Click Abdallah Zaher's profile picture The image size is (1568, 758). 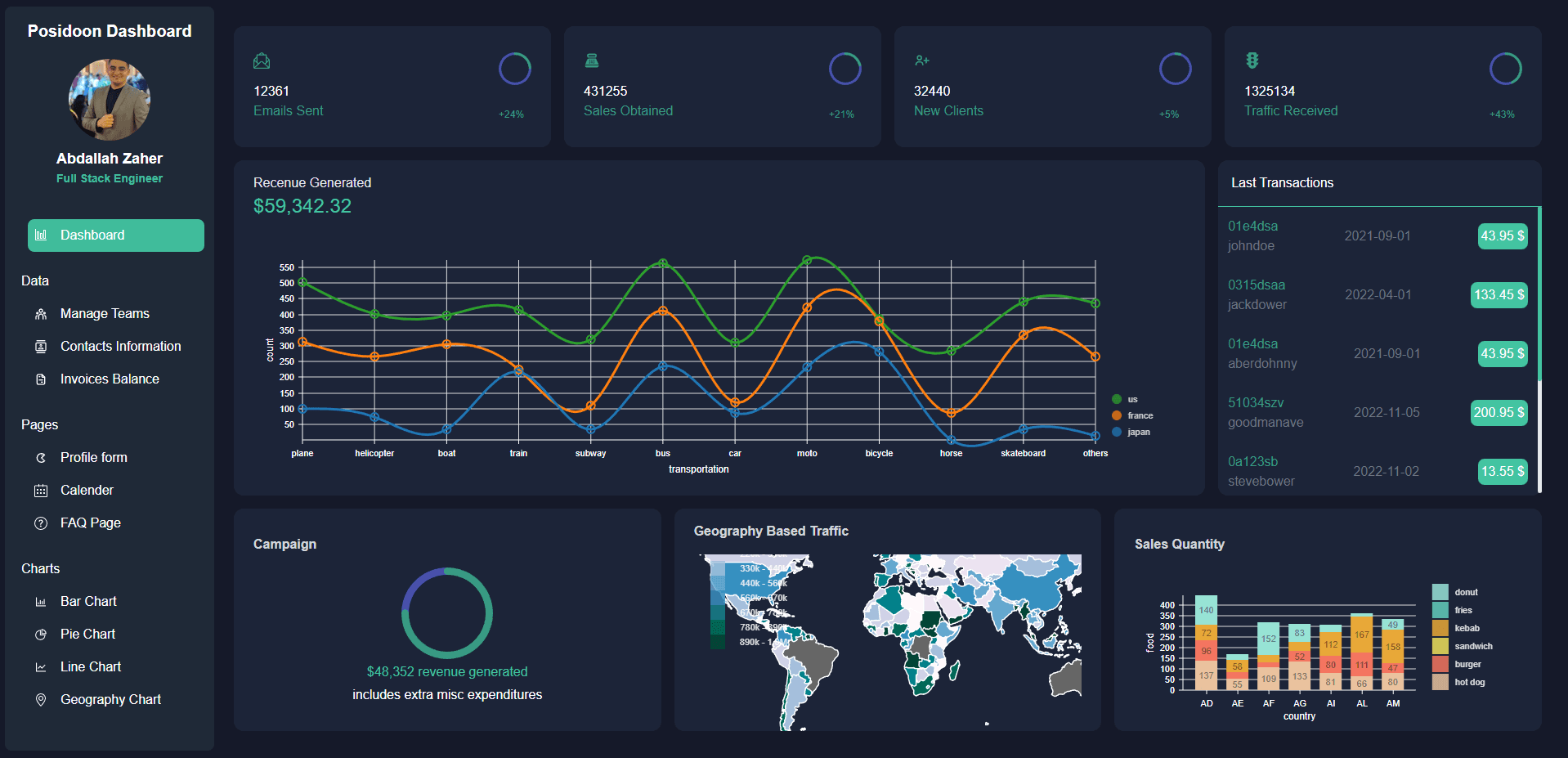(x=110, y=100)
